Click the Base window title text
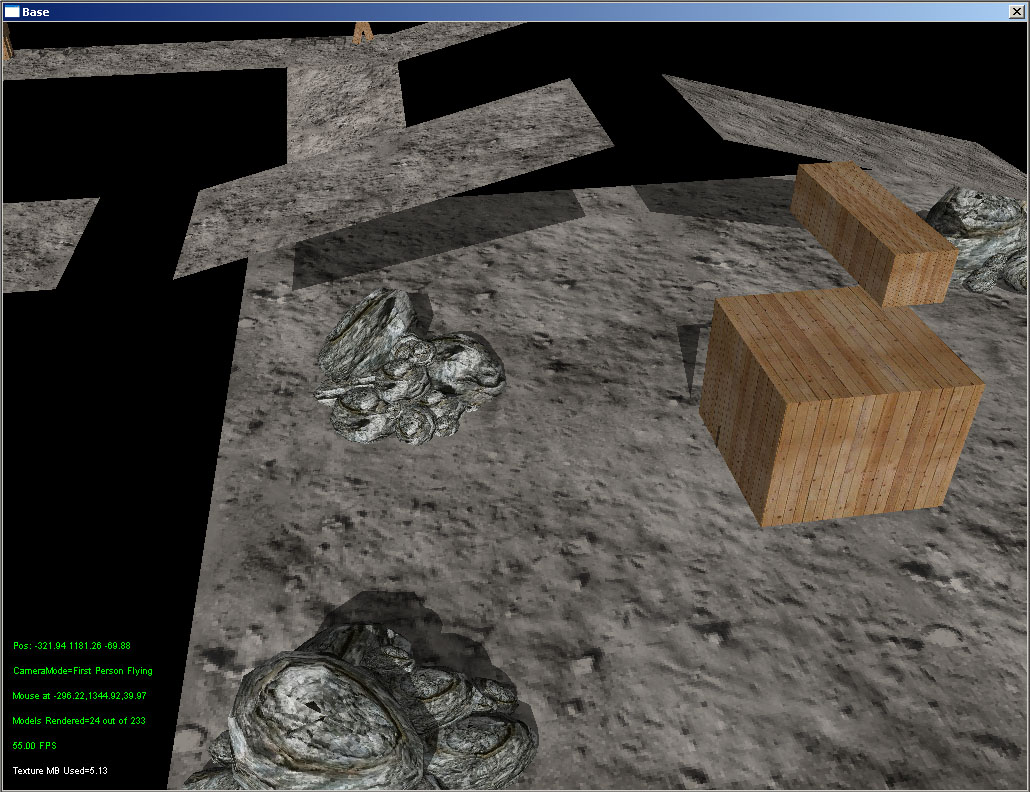 pos(36,12)
